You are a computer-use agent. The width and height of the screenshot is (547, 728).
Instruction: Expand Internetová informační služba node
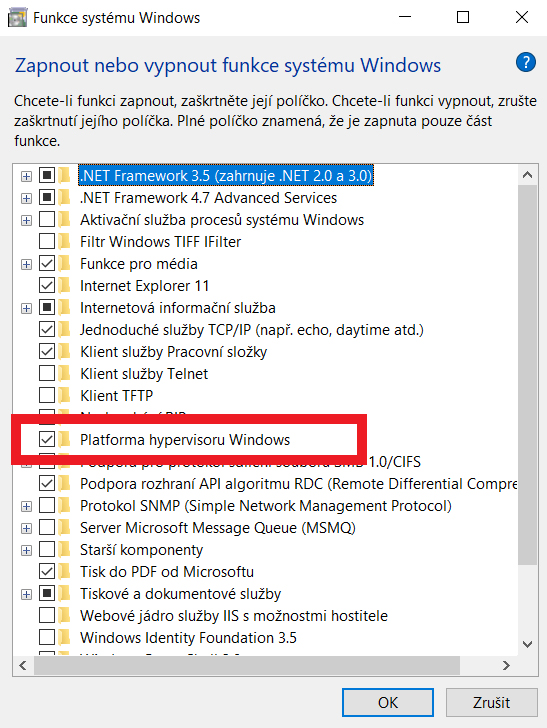26,308
